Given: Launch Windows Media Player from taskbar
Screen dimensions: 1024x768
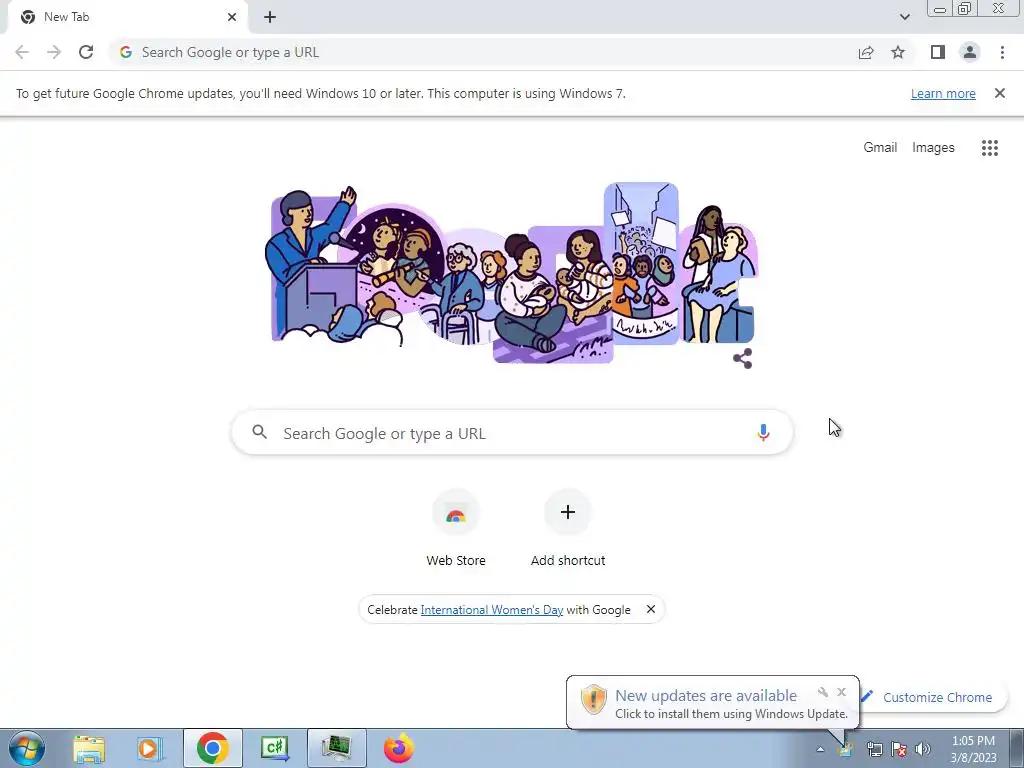Looking at the screenshot, I should (149, 748).
